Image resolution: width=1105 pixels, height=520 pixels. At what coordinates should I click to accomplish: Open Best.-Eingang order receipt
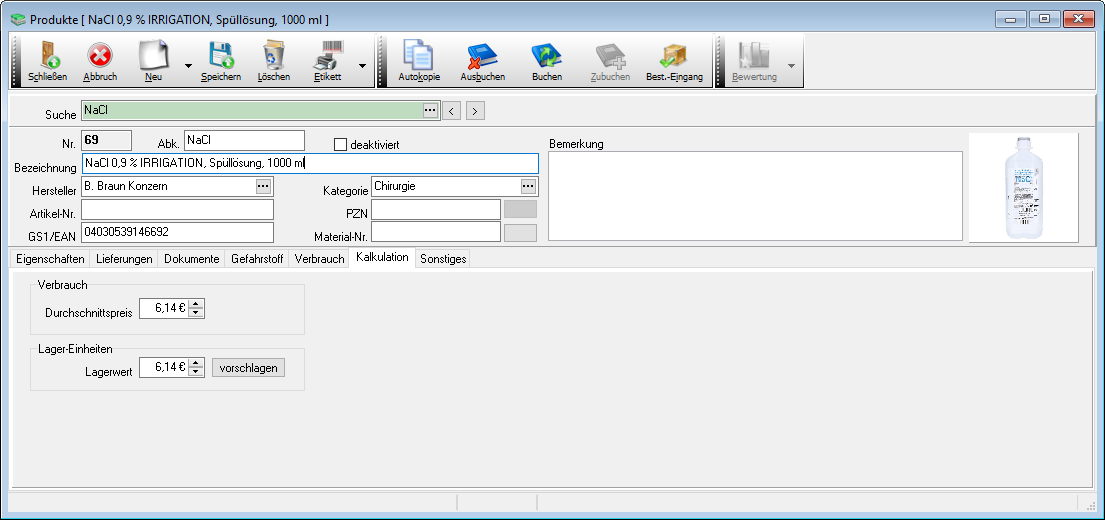coord(674,61)
